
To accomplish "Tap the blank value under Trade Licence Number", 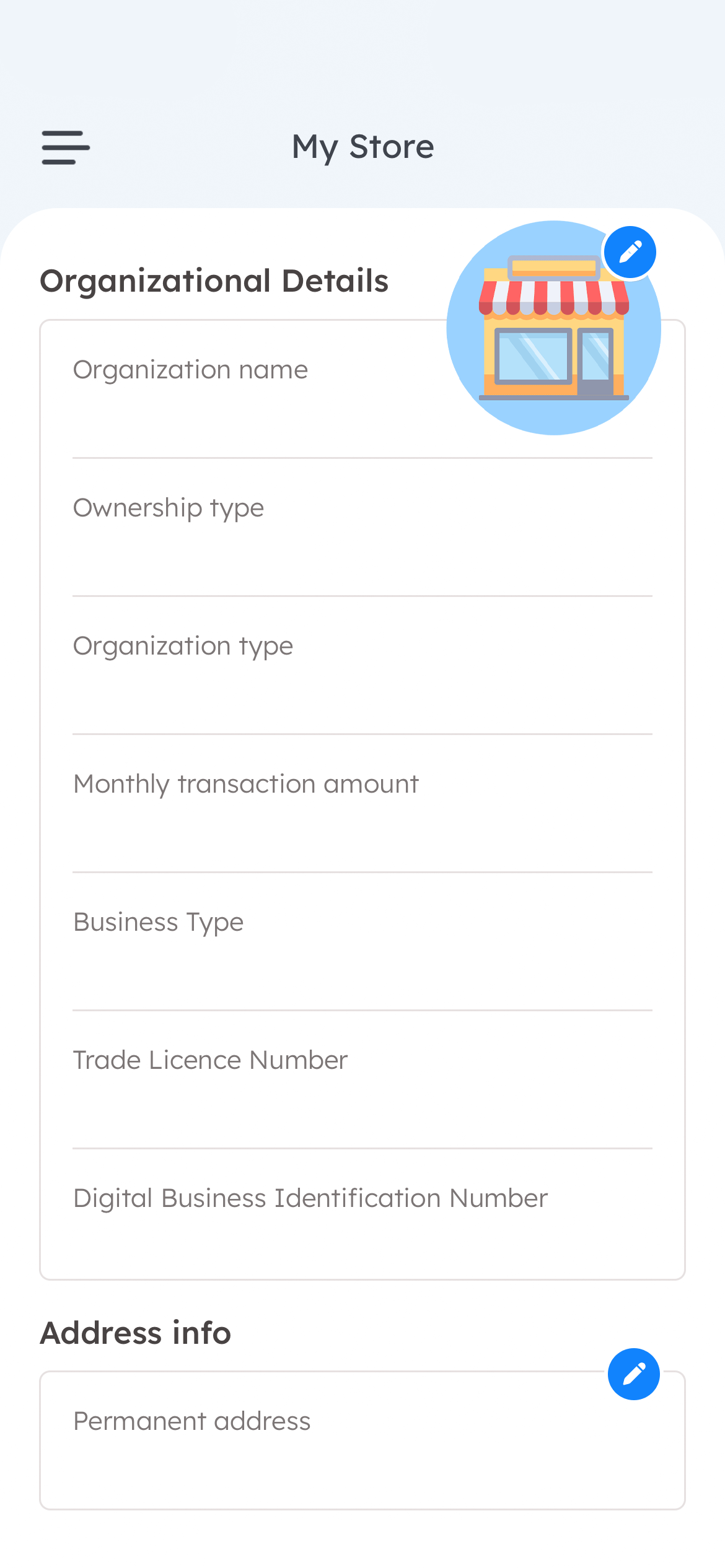I will coord(362,1112).
